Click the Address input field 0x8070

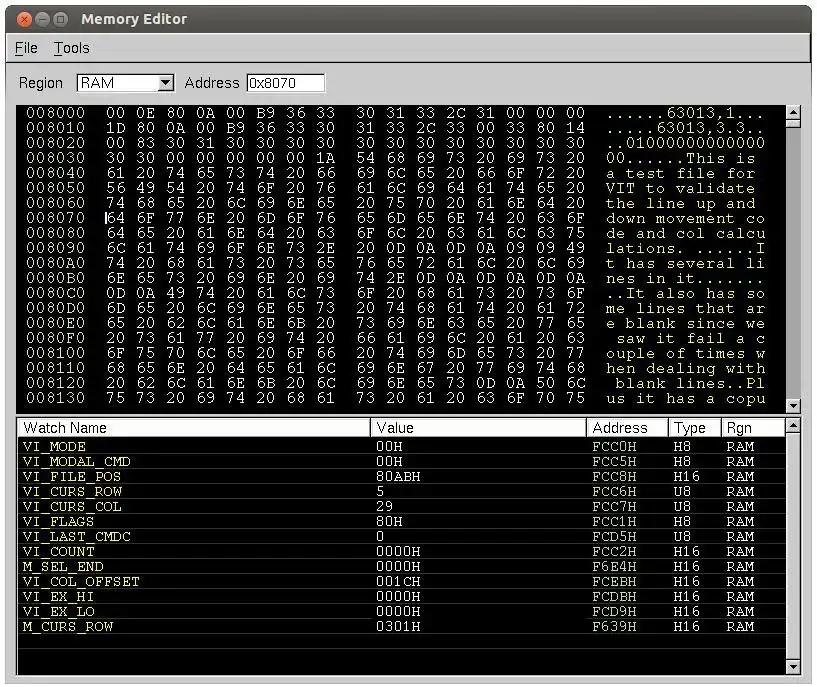pyautogui.click(x=286, y=83)
